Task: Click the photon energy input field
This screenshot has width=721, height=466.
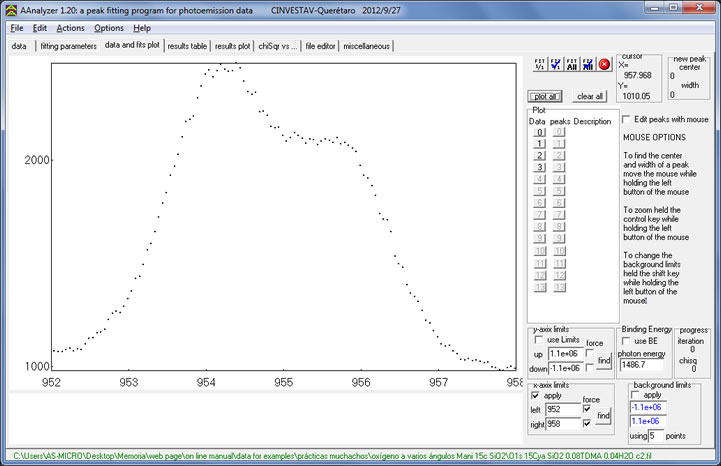Action: pos(643,366)
